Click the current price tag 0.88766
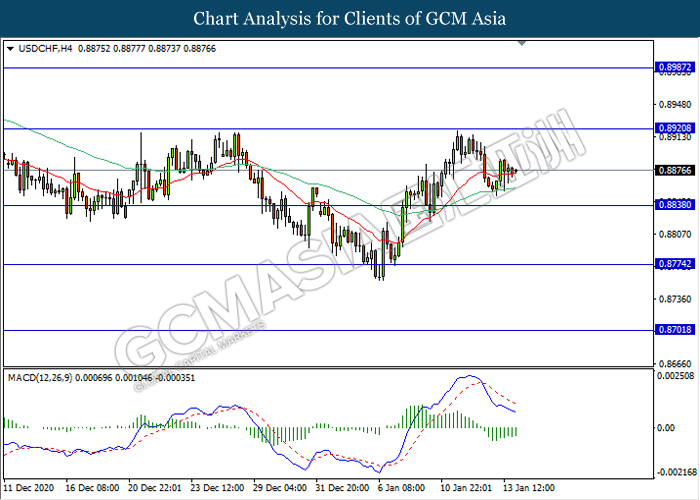700x500 pixels. point(673,170)
